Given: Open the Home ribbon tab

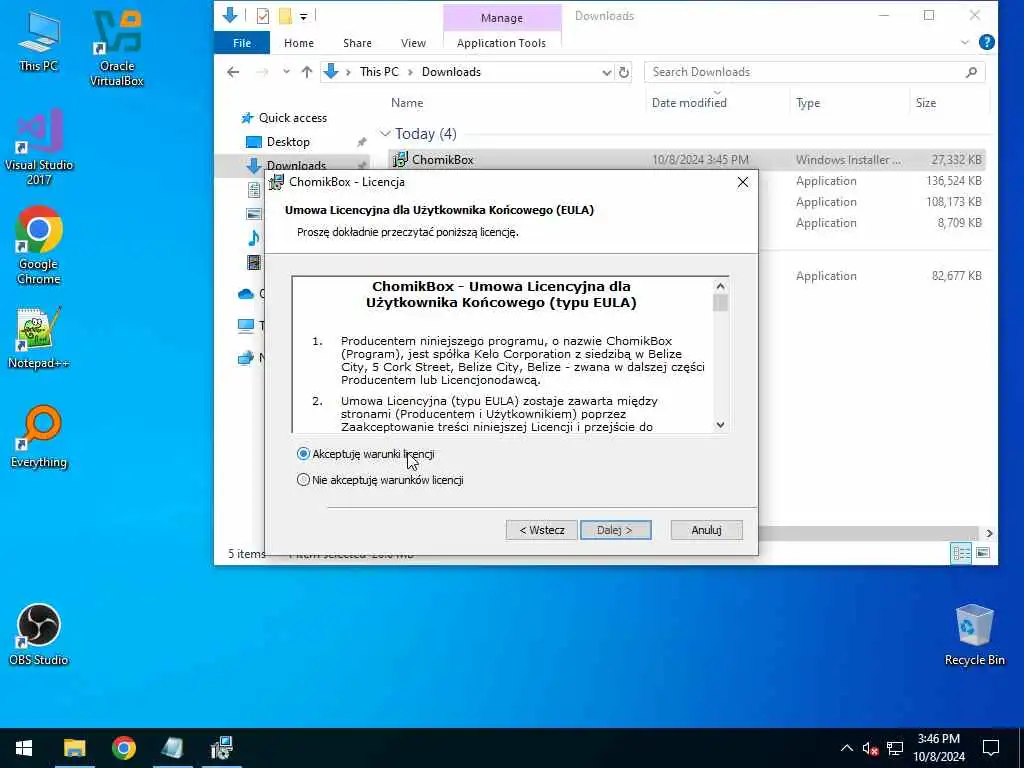Looking at the screenshot, I should 298,43.
